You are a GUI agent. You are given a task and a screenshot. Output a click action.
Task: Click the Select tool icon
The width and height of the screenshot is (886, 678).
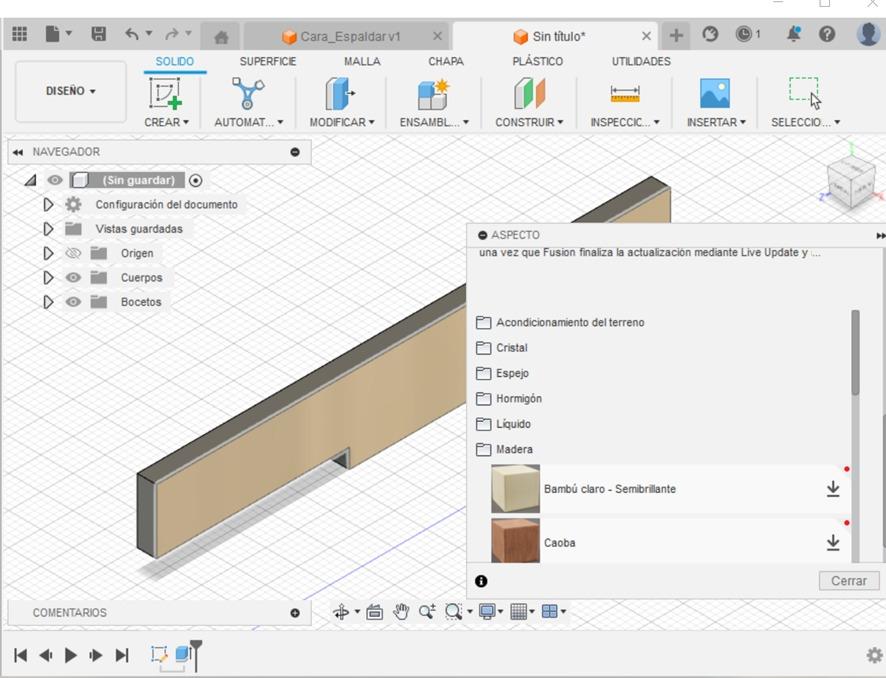[805, 93]
